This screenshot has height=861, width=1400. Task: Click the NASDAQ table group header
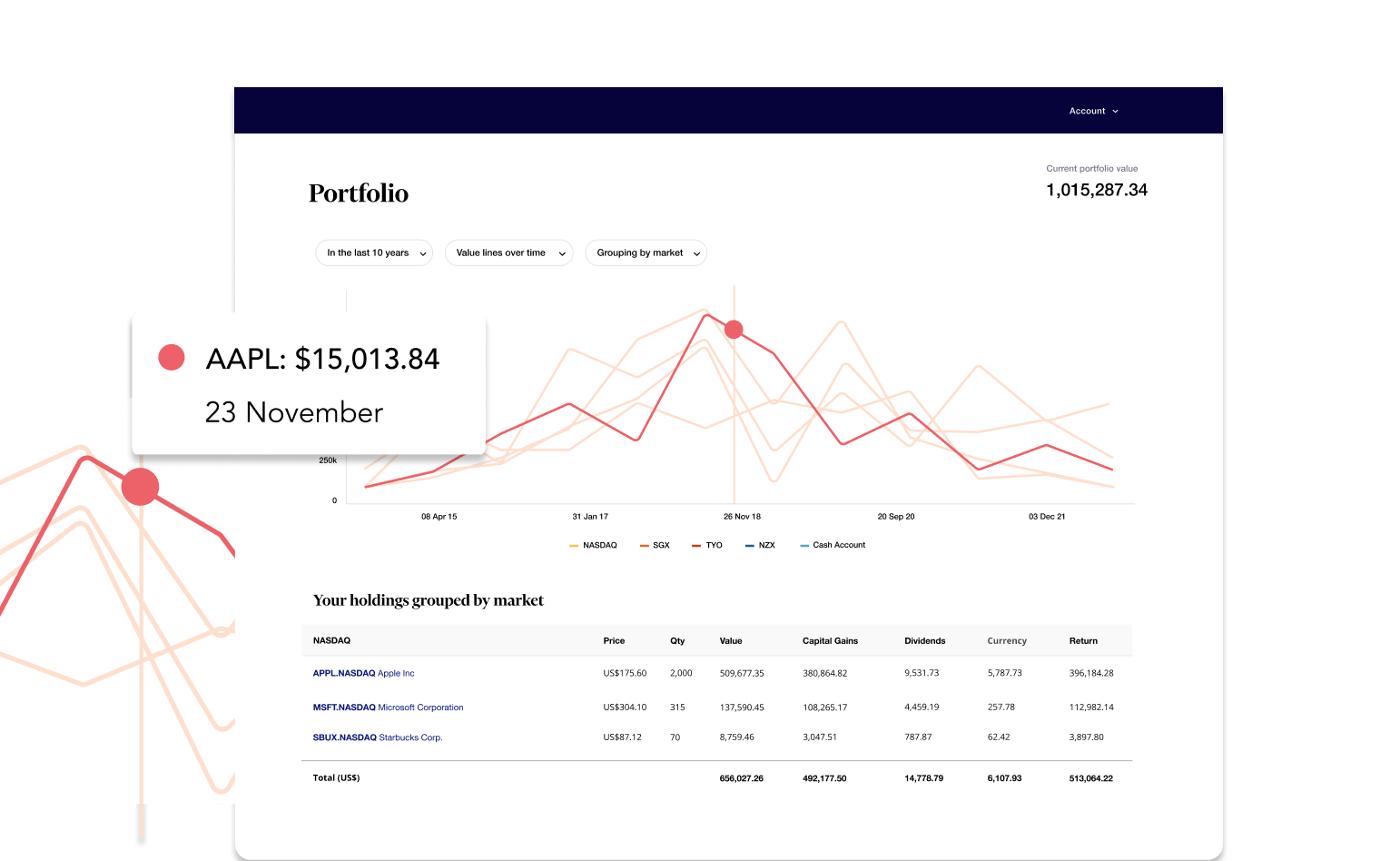coord(331,641)
